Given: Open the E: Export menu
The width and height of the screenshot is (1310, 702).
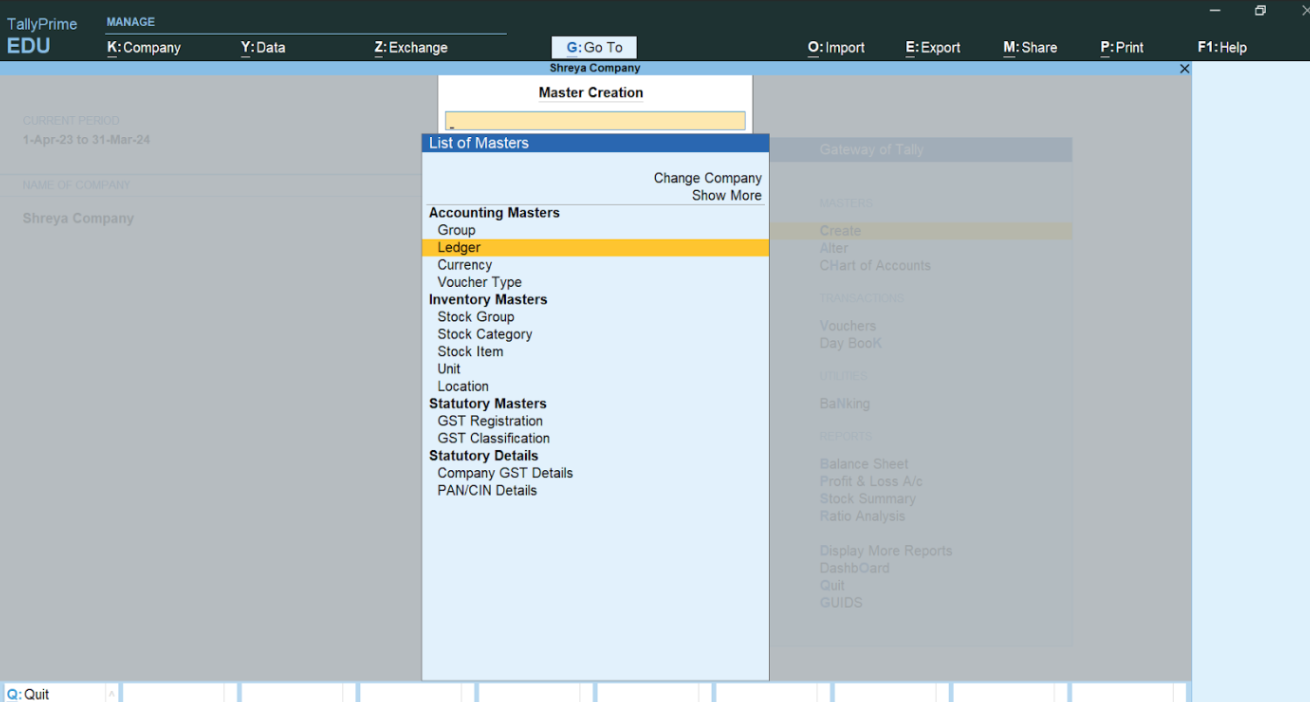Looking at the screenshot, I should (933, 47).
